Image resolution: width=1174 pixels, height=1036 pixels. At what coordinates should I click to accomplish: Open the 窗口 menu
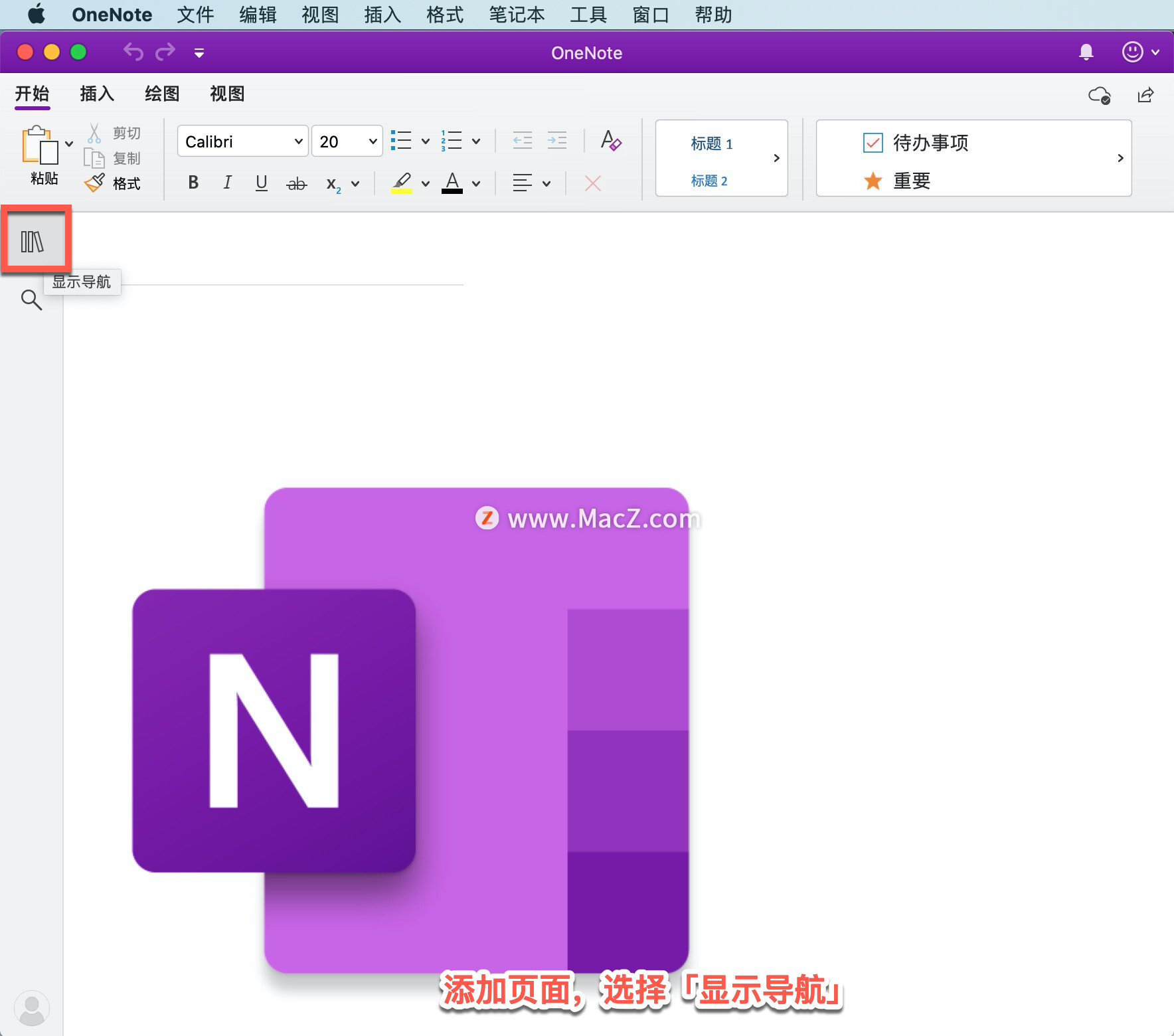pos(651,15)
